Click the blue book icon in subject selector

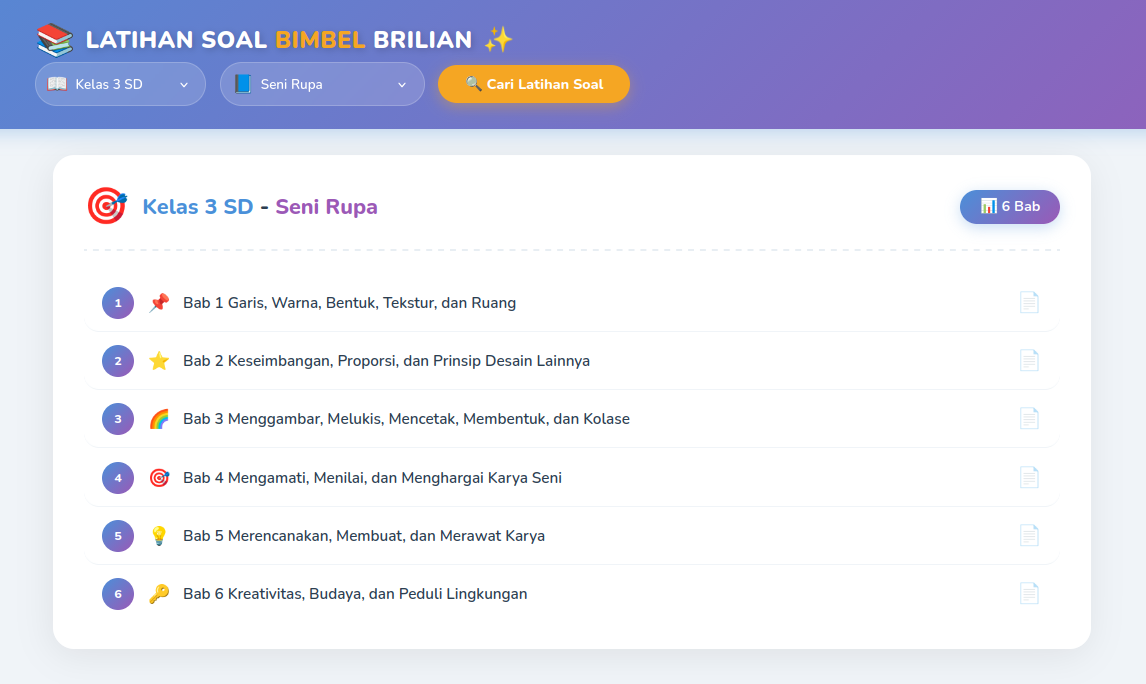[x=243, y=84]
